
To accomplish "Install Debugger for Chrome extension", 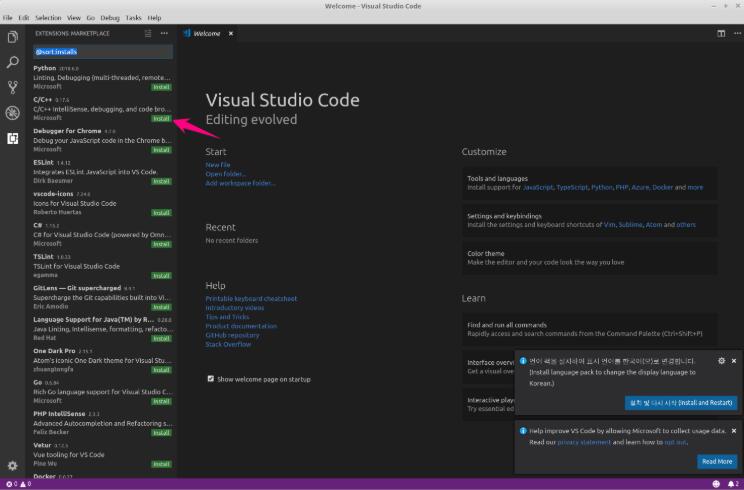I will 161,150.
